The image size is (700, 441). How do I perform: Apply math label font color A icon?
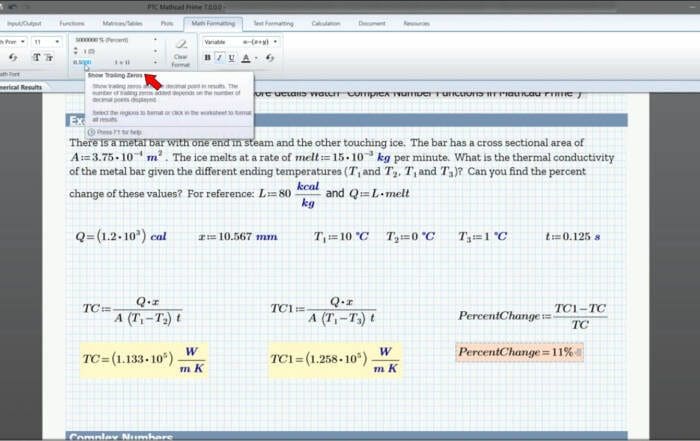pos(246,58)
